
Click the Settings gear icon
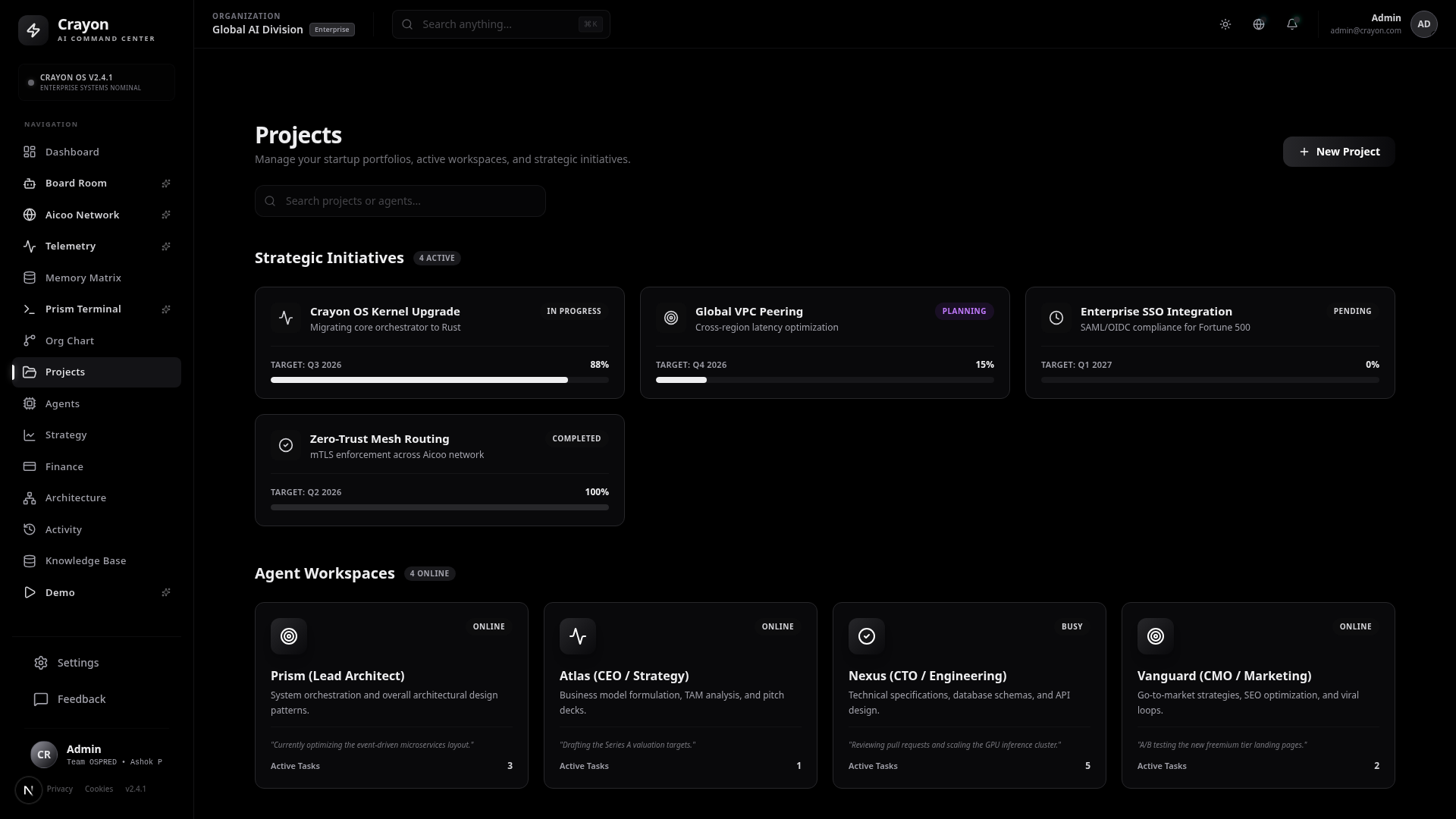[41, 663]
